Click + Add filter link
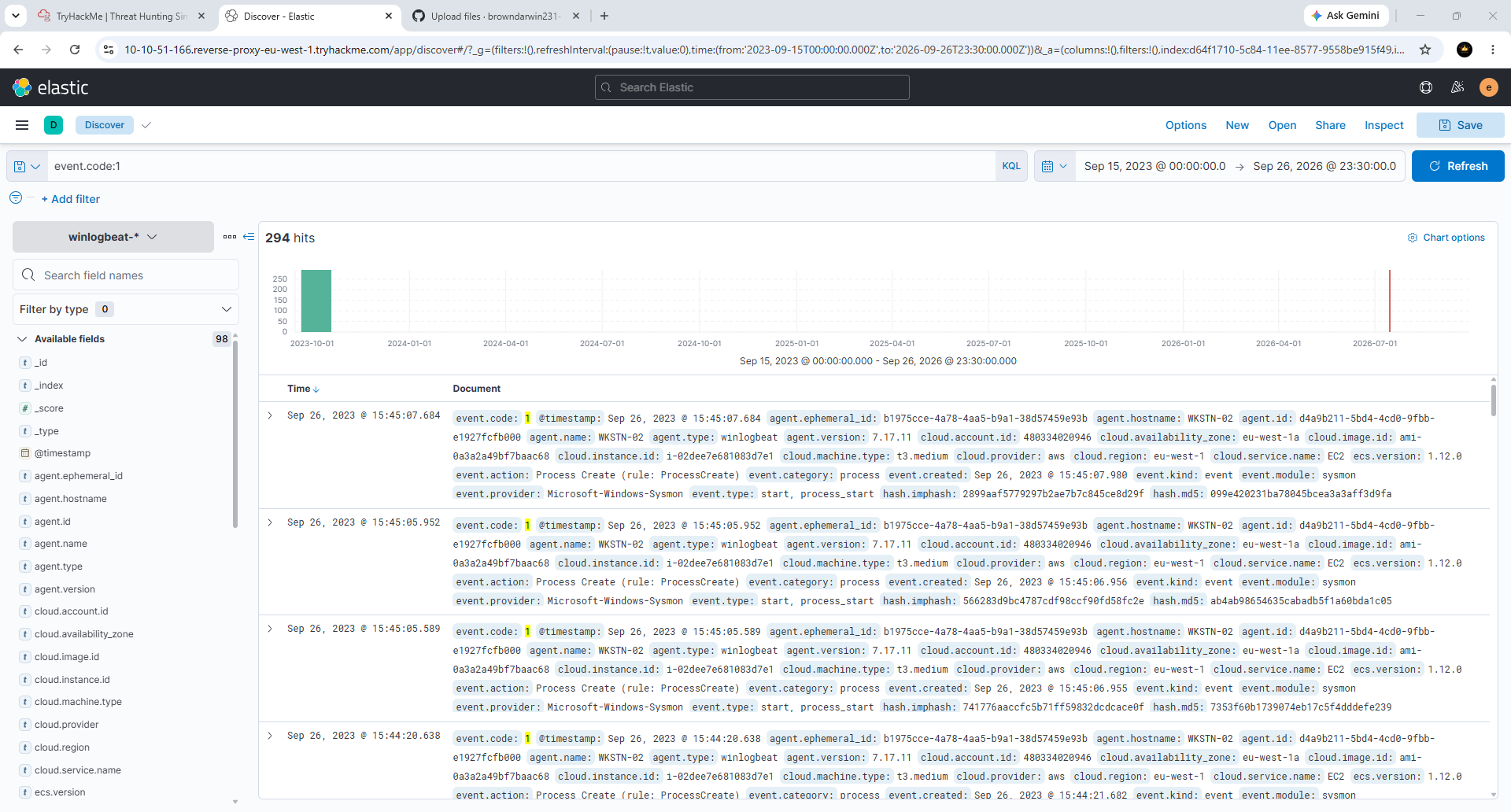1511x812 pixels. tap(71, 199)
